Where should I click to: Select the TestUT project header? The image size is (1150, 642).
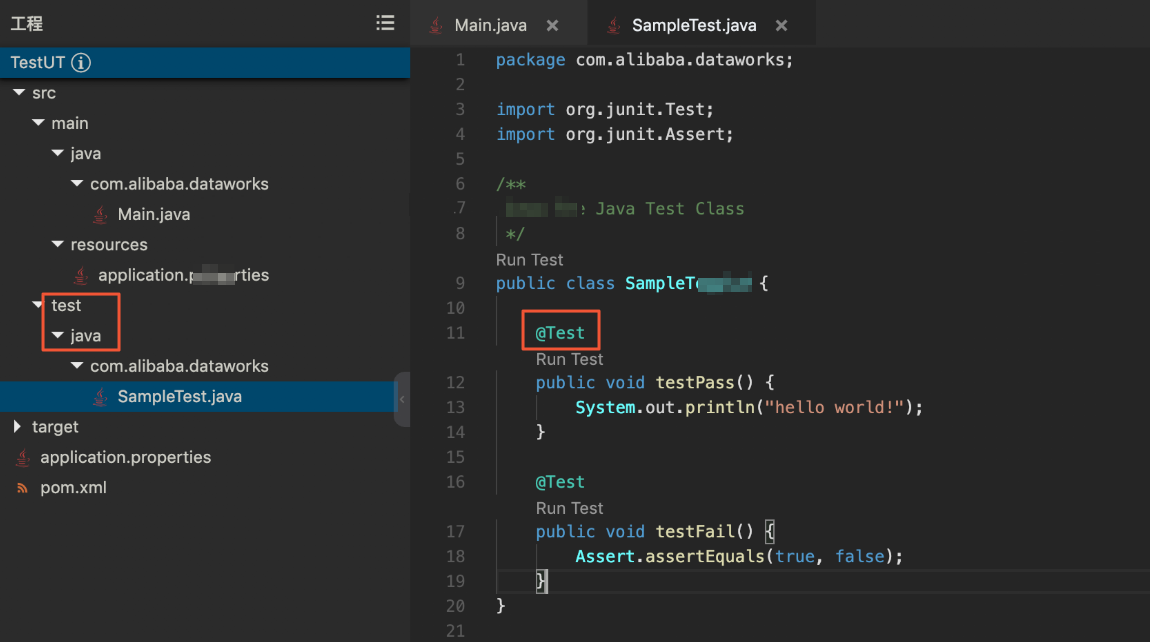point(205,62)
